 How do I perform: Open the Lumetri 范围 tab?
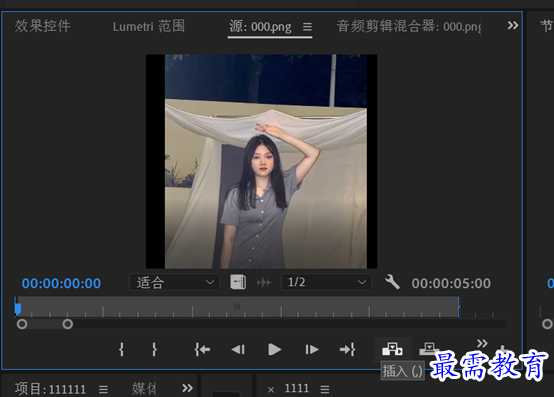click(x=149, y=26)
